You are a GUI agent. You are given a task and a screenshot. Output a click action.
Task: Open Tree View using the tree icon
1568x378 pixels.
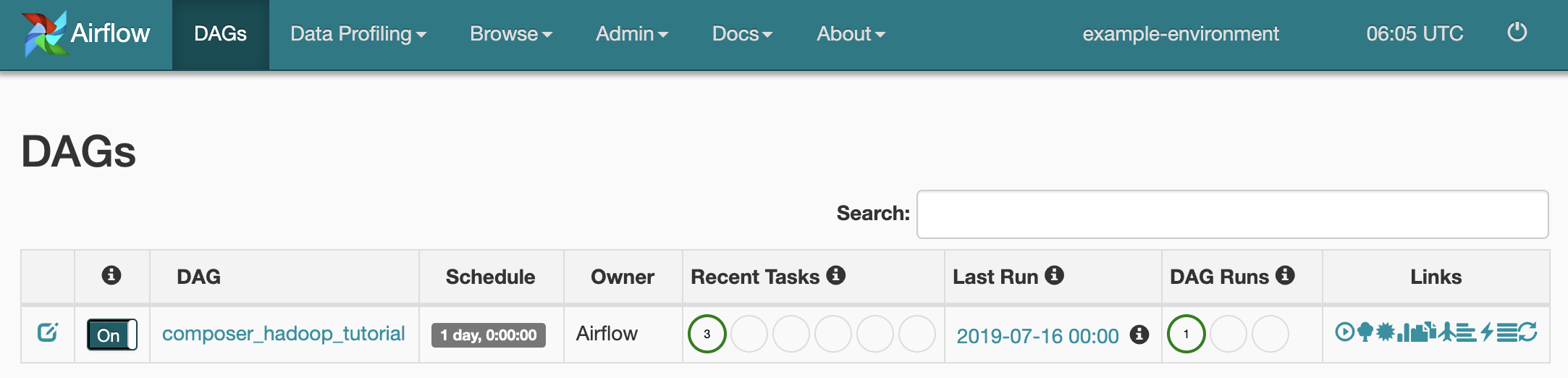pyautogui.click(x=1365, y=332)
